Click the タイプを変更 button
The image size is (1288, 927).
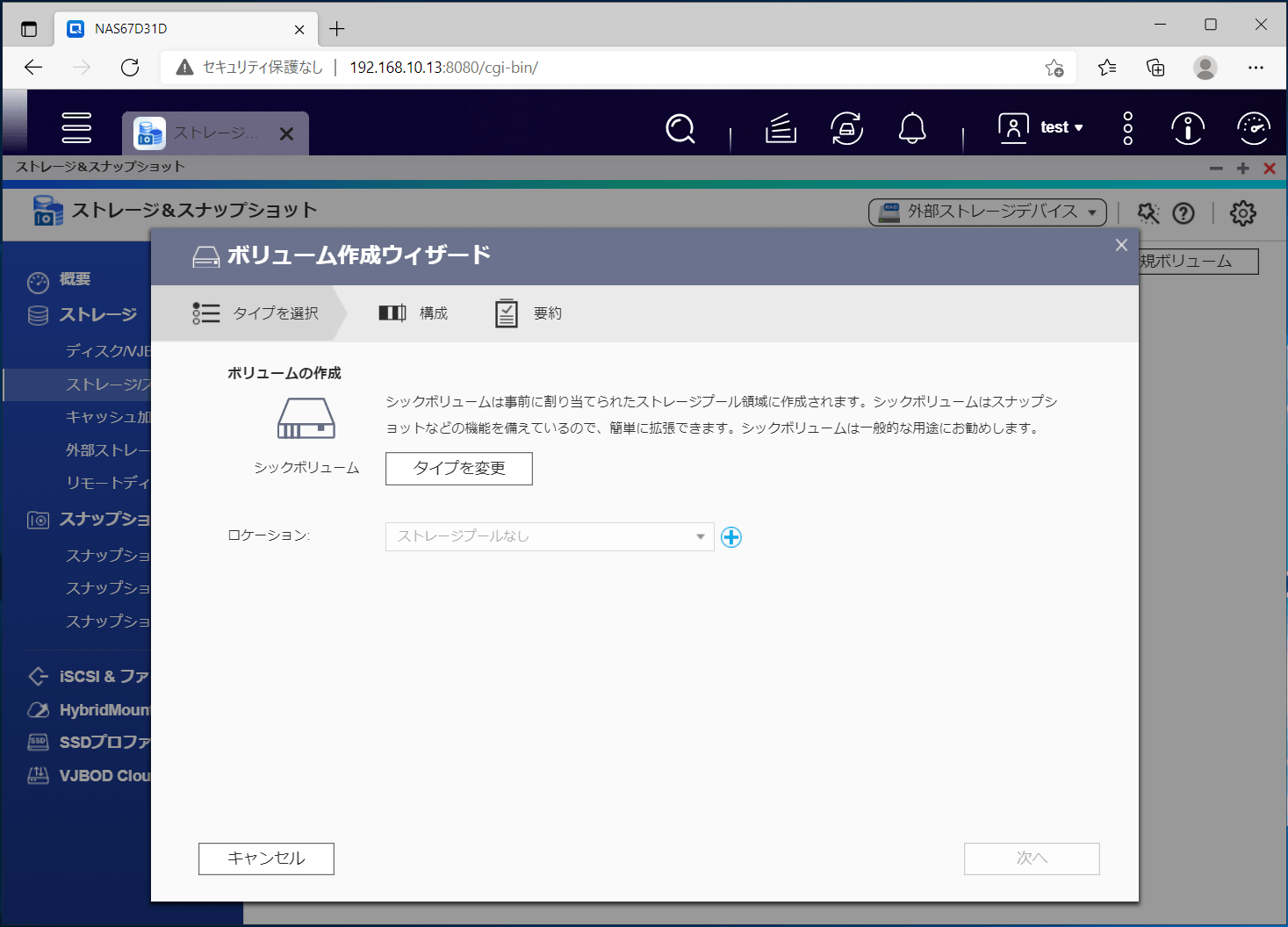point(459,469)
